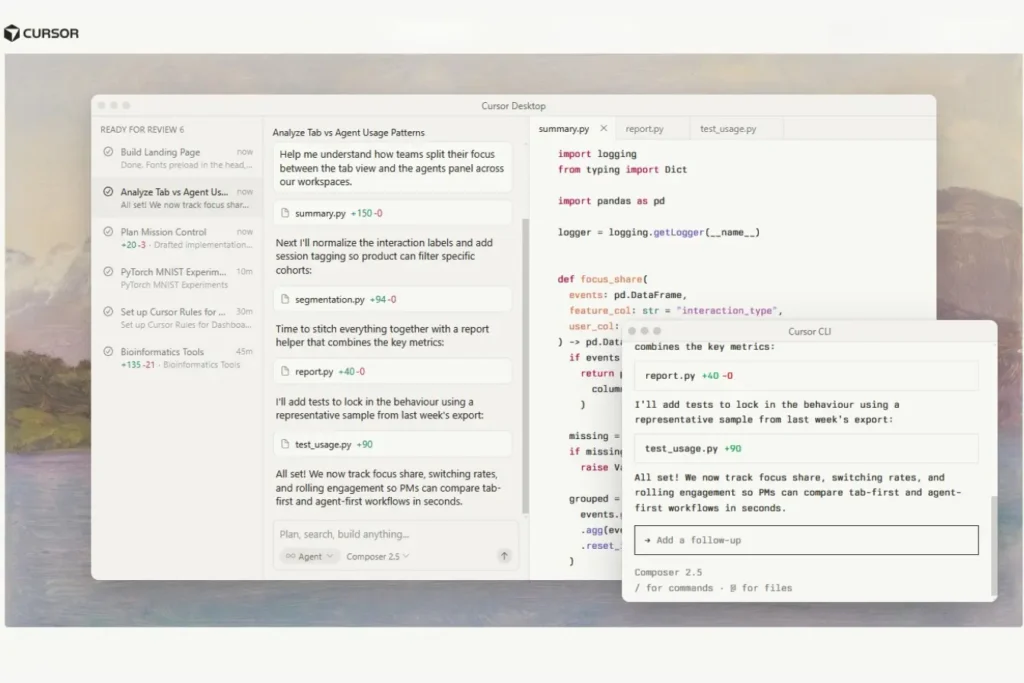Open the Build Landing Page task
The width and height of the screenshot is (1024, 683).
[x=176, y=158]
